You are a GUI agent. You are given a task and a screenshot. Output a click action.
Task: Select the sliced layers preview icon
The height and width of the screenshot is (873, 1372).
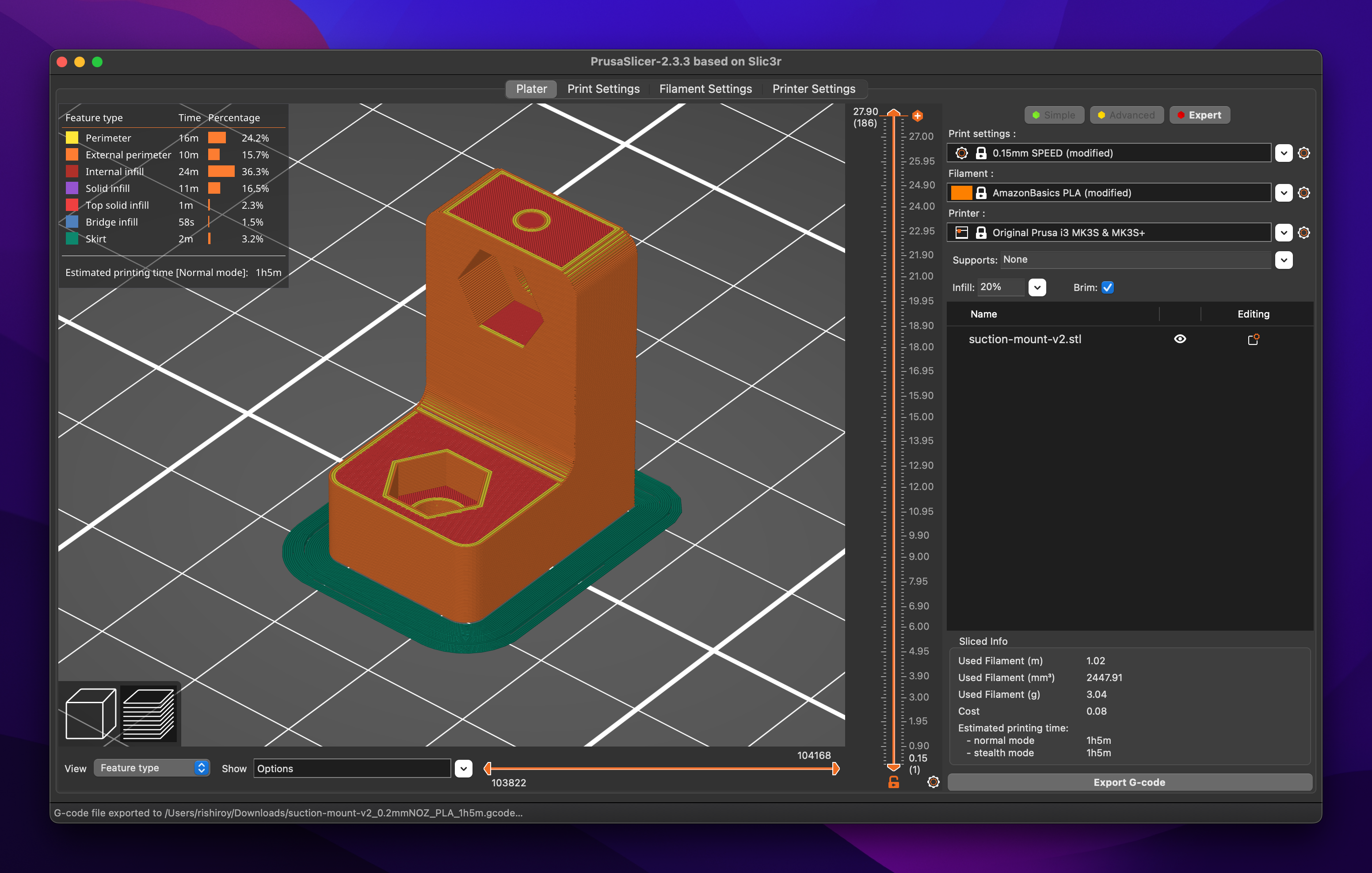[149, 713]
